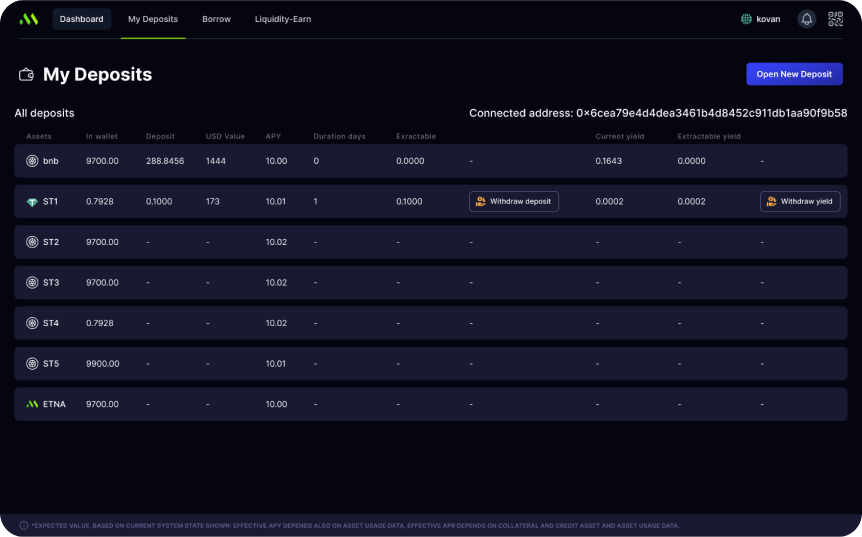This screenshot has width=862, height=537.
Task: Click the Open New Deposit button
Action: 794,74
